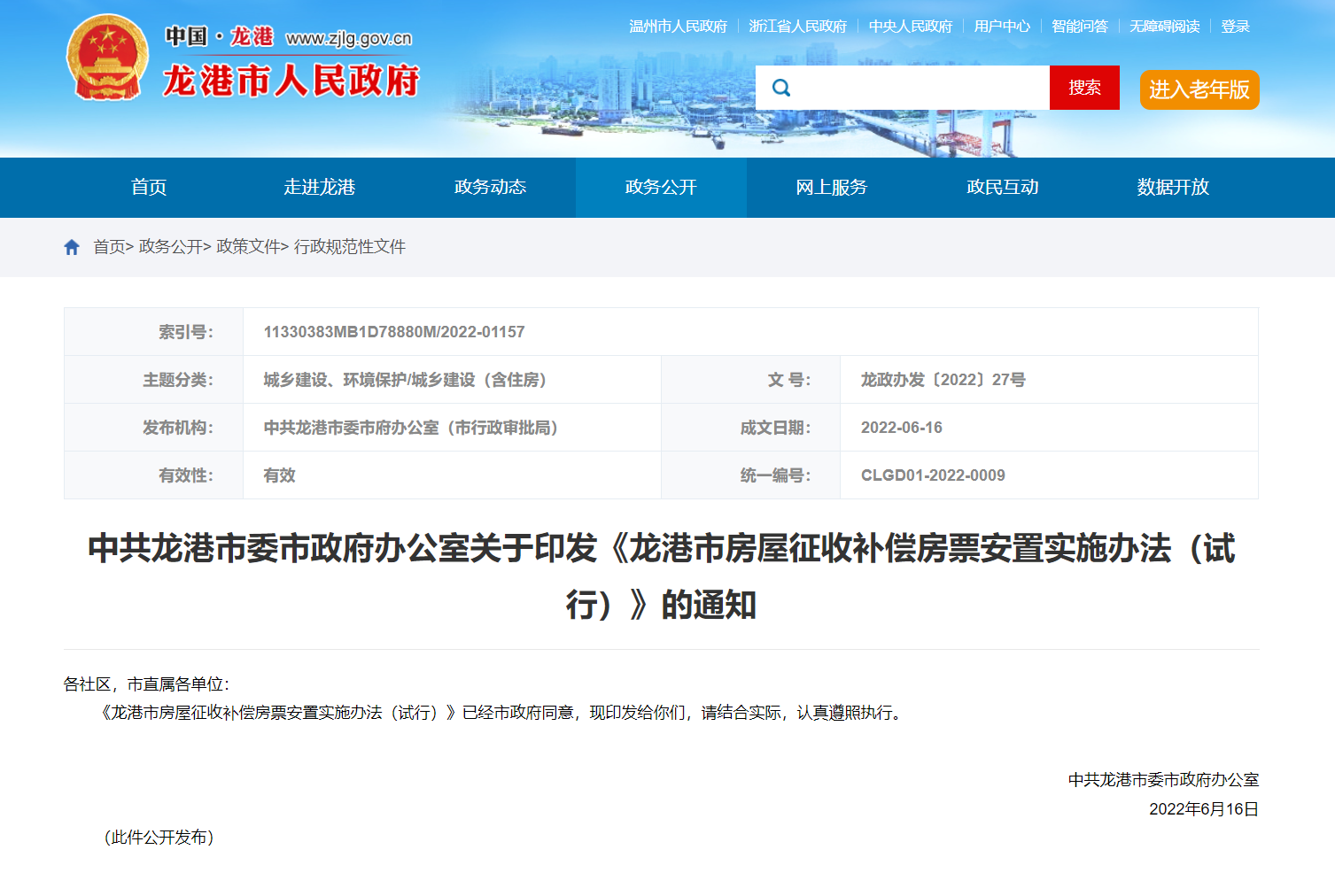Click the home icon in breadcrumb
1335x896 pixels.
[72, 247]
